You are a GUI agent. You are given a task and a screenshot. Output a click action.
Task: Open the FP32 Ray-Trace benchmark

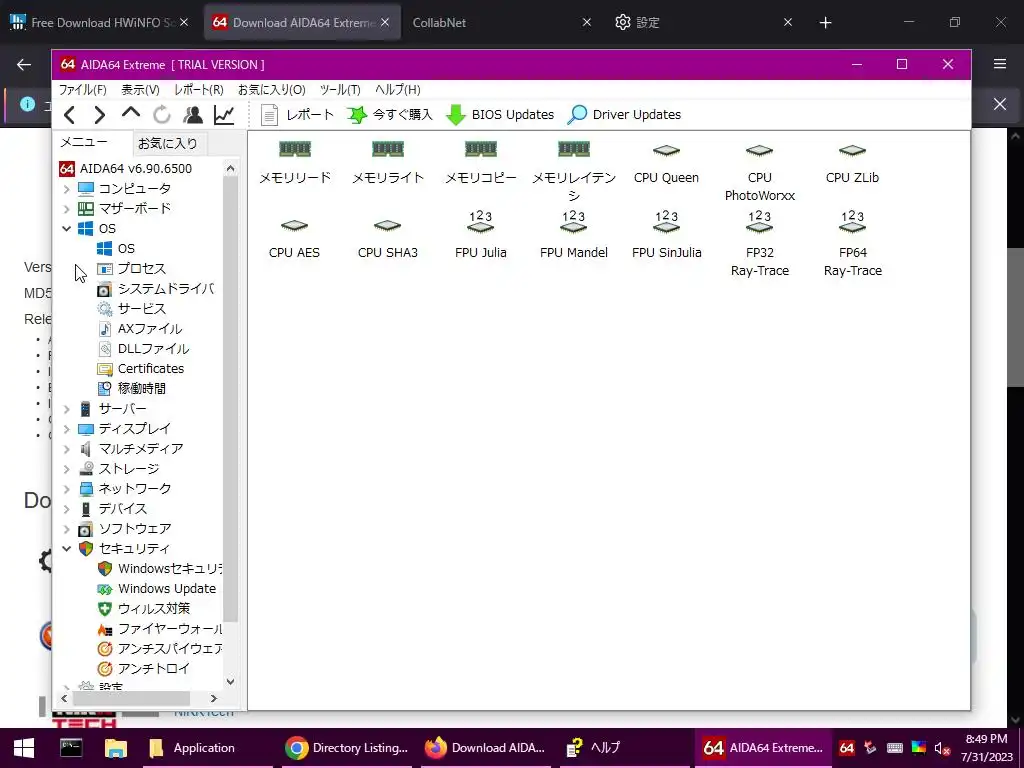pos(760,244)
